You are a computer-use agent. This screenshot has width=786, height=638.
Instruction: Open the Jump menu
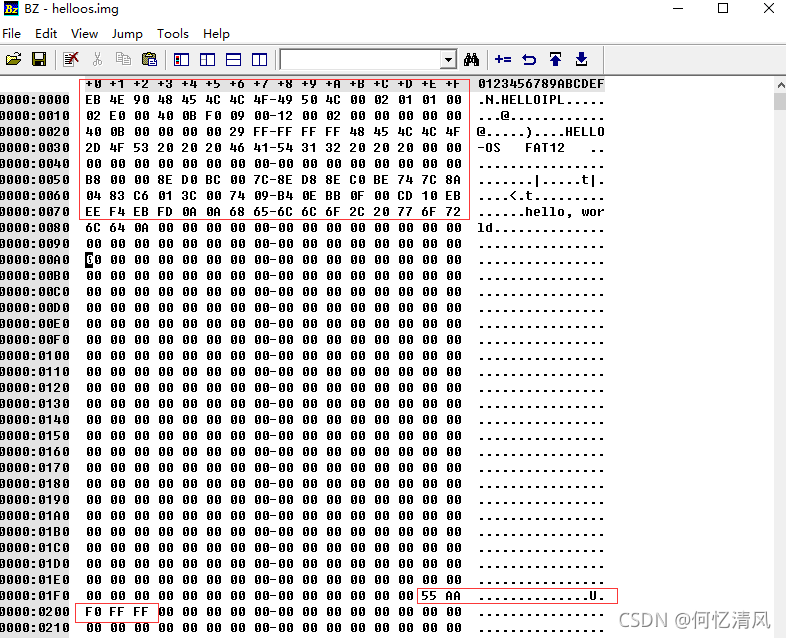[x=127, y=34]
